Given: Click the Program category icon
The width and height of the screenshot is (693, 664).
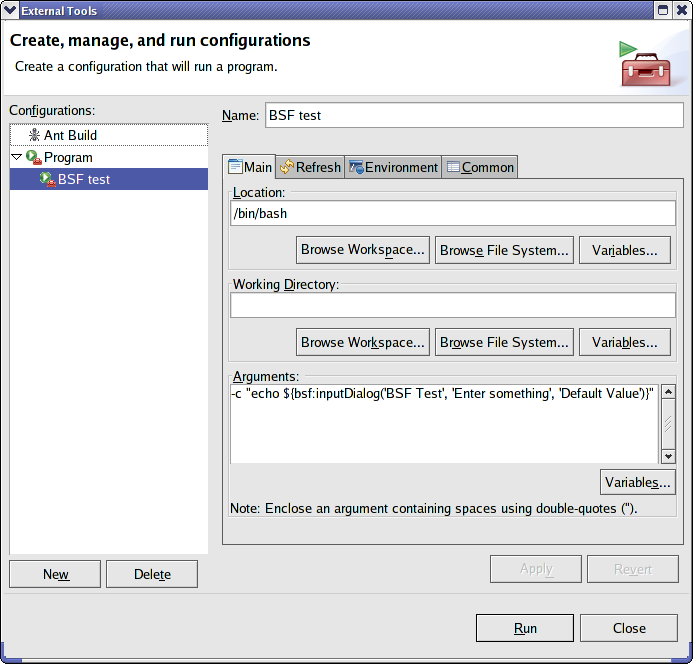Looking at the screenshot, I should (33, 158).
